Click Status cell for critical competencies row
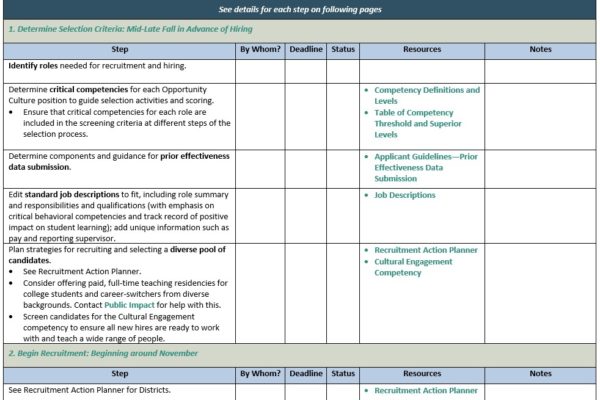The height and width of the screenshot is (400, 600). [x=343, y=116]
